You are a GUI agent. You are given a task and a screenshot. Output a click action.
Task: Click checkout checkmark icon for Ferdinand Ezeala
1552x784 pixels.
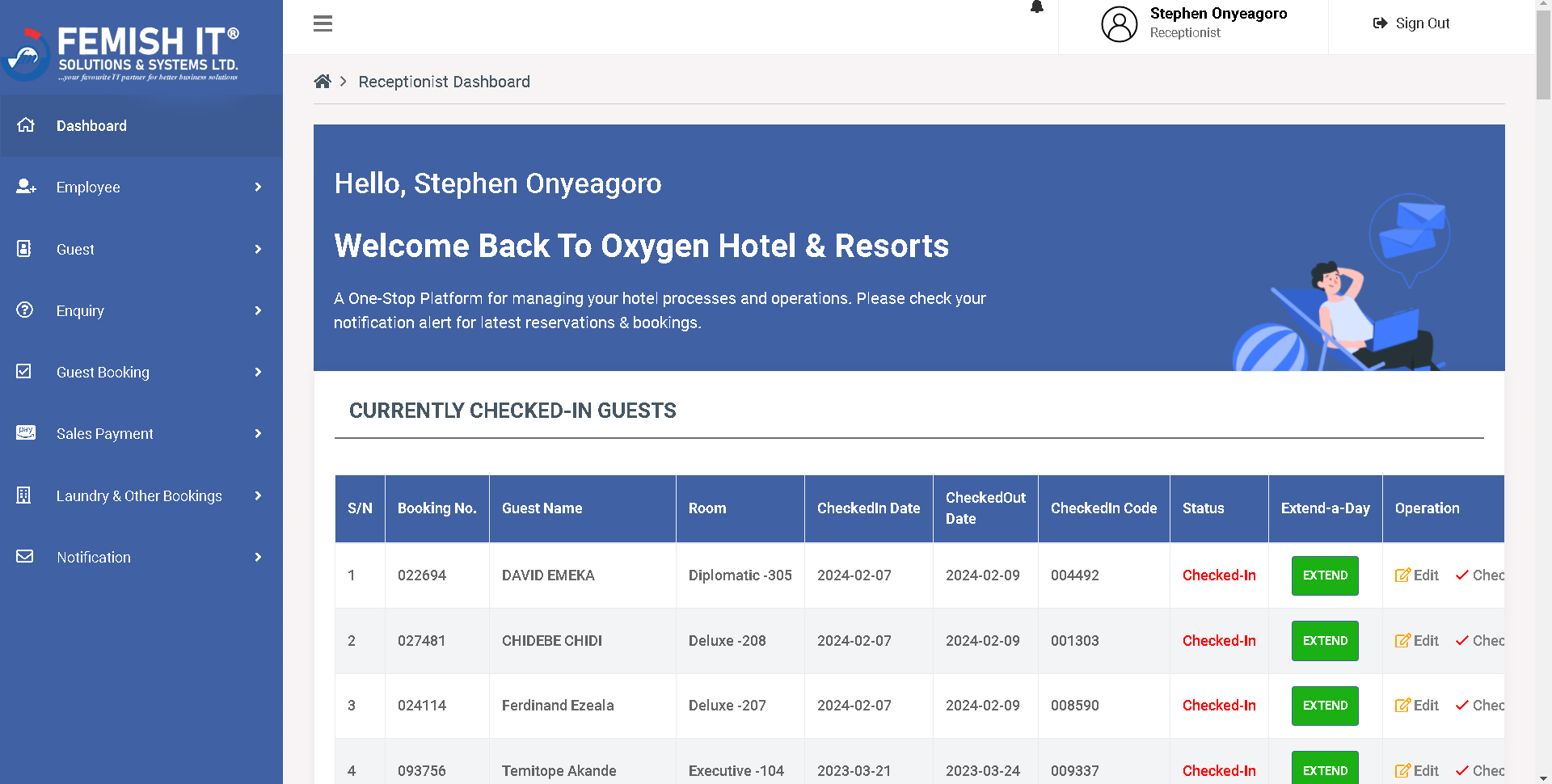pyautogui.click(x=1461, y=706)
